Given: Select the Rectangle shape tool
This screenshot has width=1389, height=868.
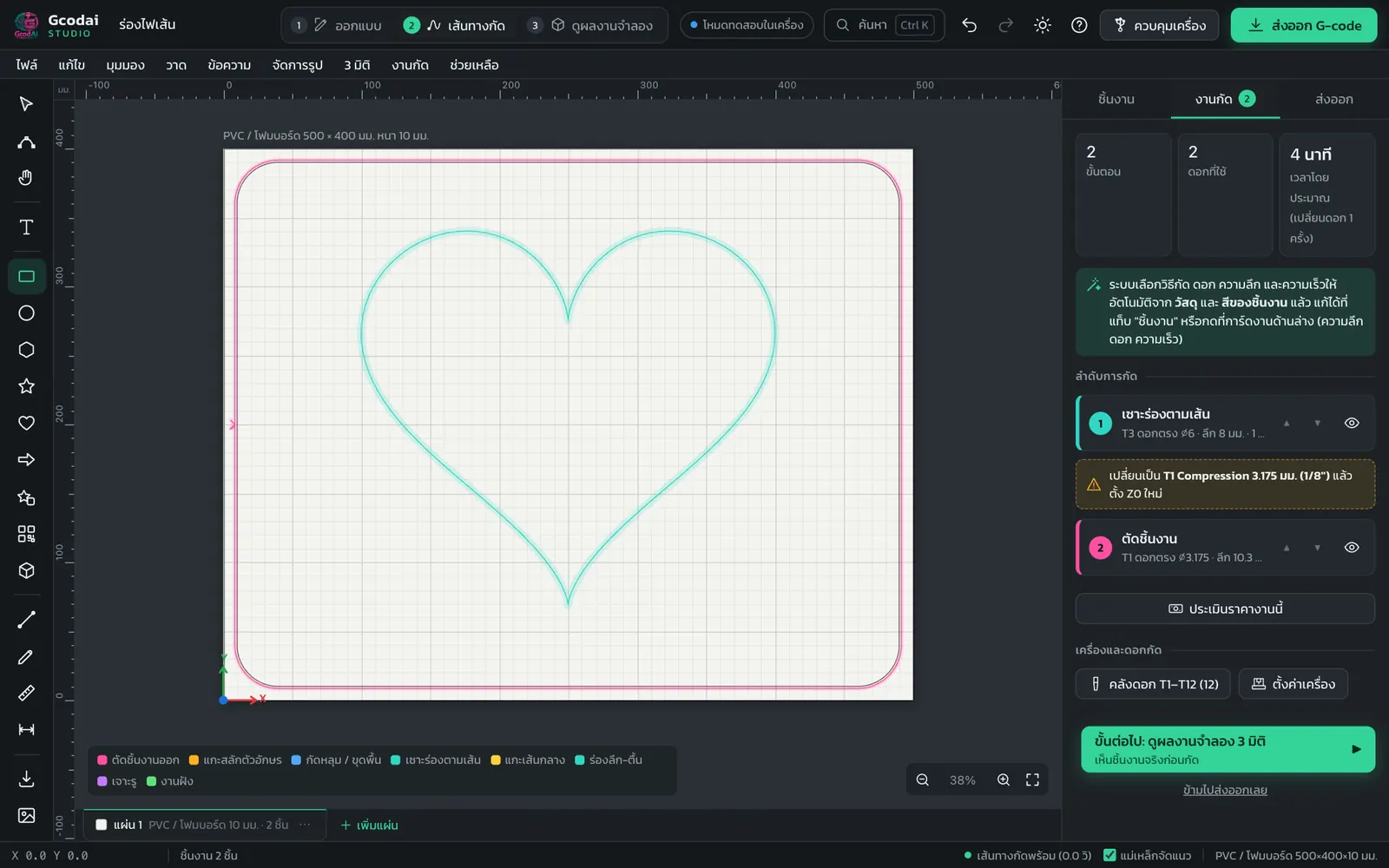Looking at the screenshot, I should pos(26,277).
